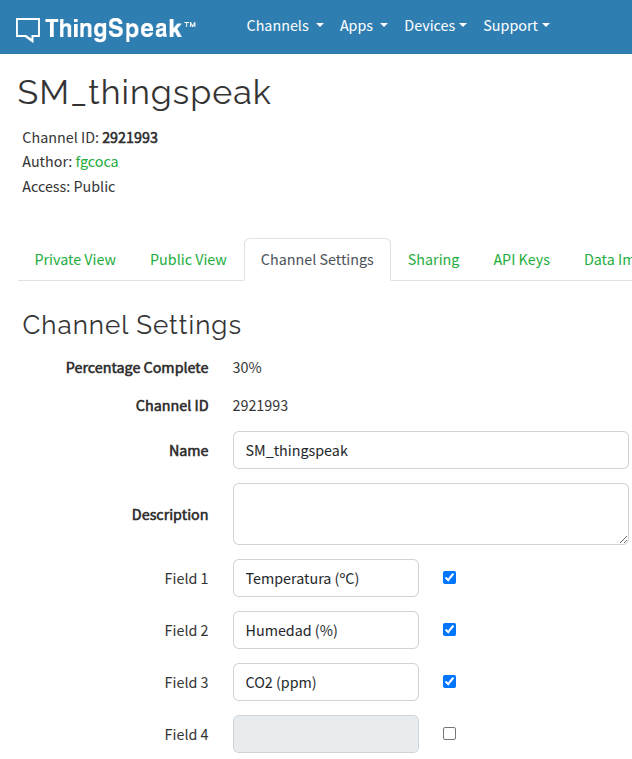632x759 pixels.
Task: Go to the Sharing tab
Action: click(433, 260)
